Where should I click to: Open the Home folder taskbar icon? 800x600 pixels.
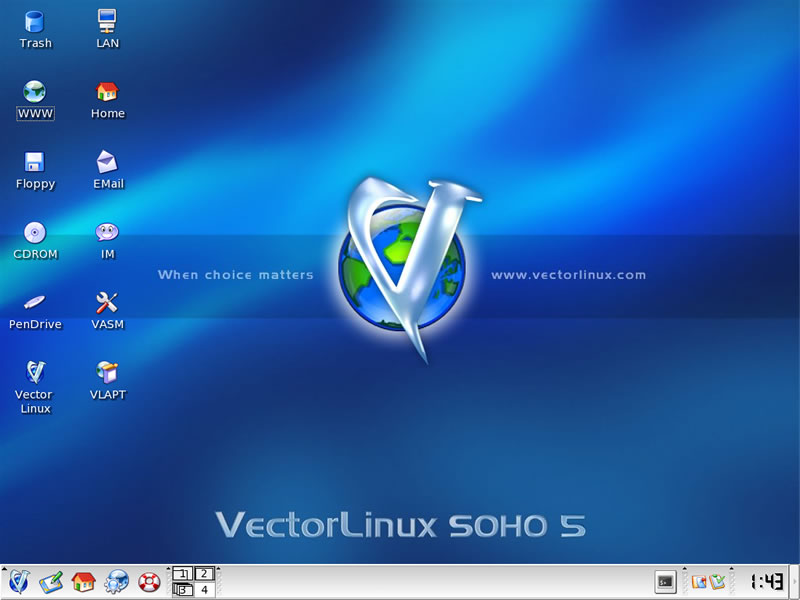point(85,580)
